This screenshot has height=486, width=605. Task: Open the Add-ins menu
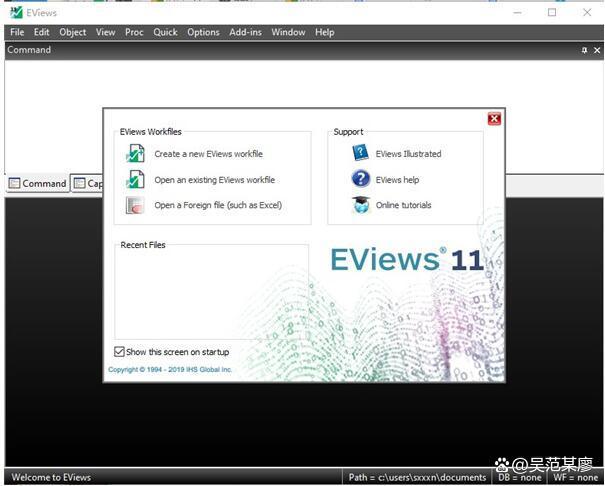pos(245,32)
